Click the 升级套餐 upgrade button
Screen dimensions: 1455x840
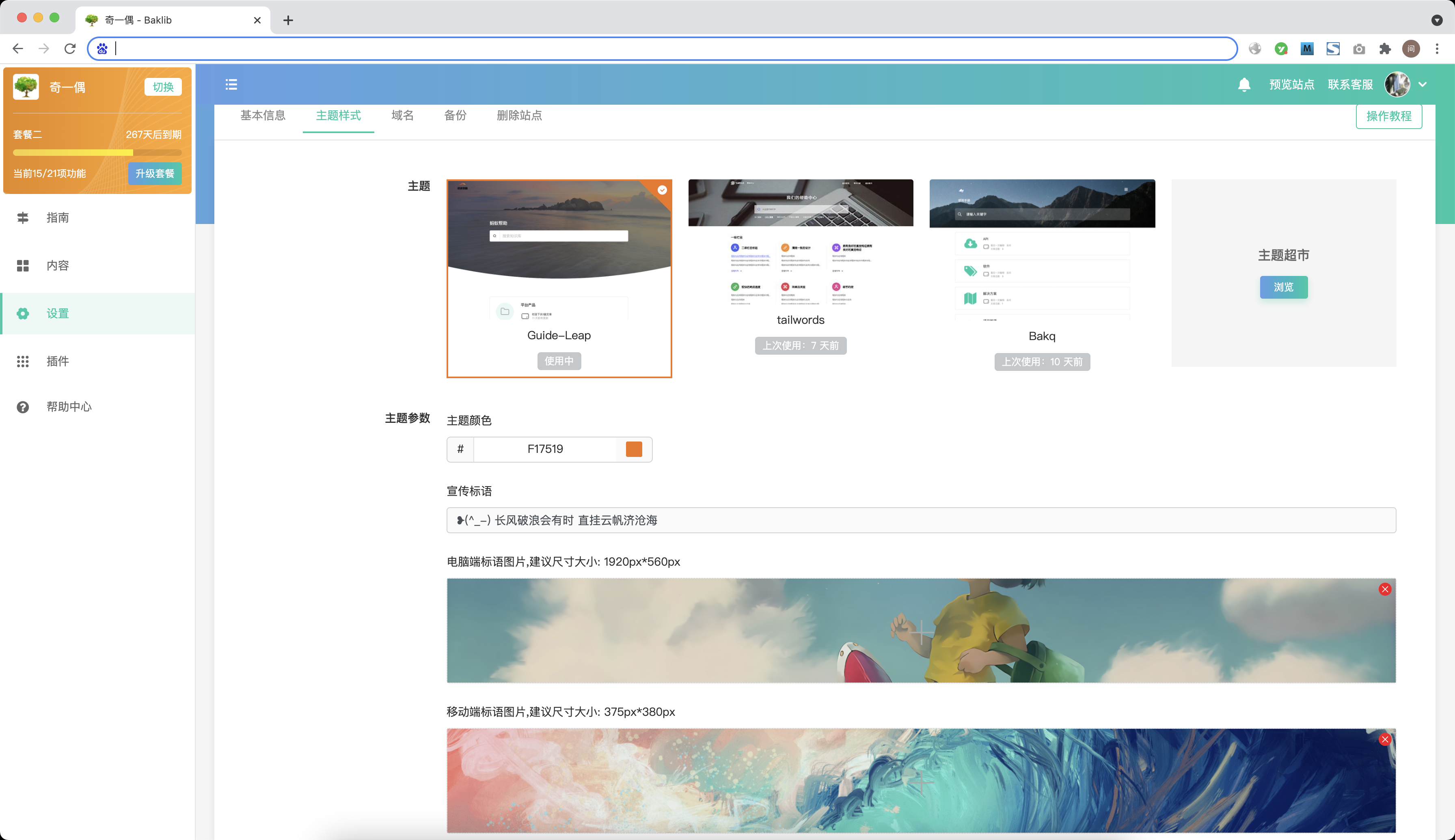[154, 173]
